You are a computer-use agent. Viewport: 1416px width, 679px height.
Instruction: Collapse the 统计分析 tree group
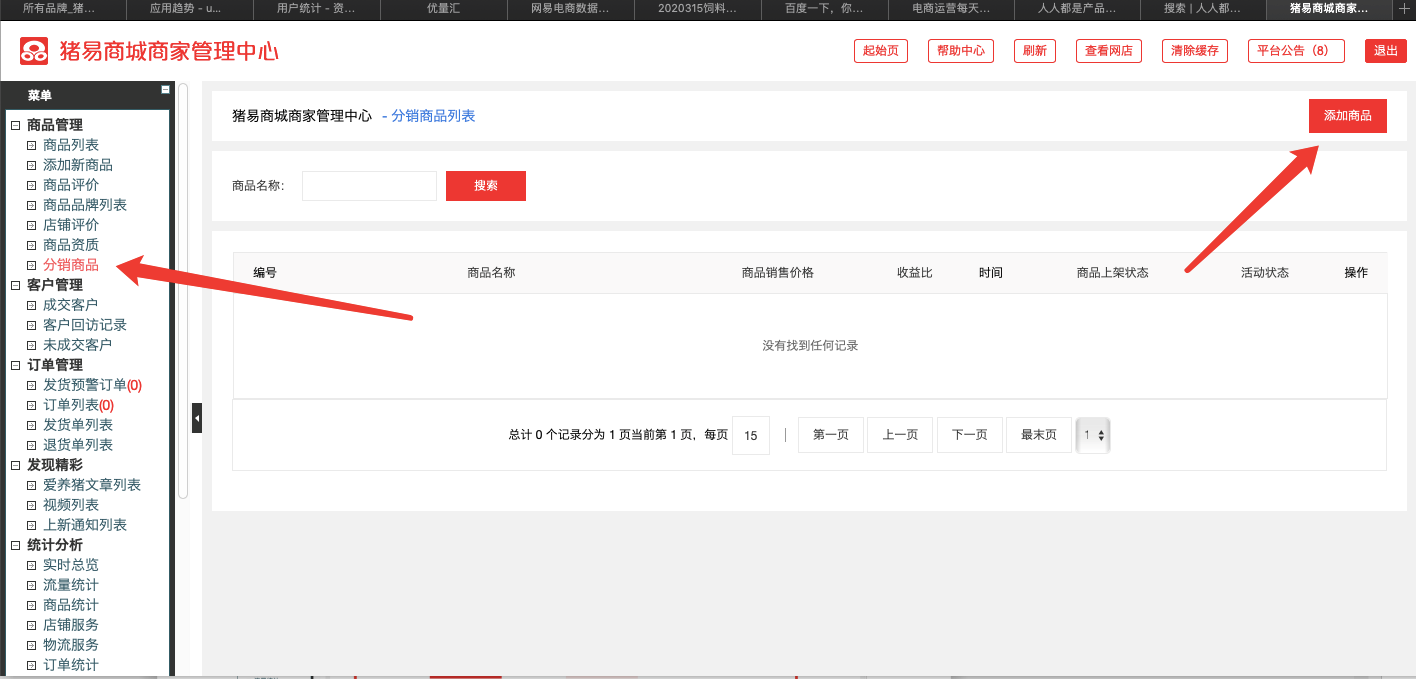15,545
